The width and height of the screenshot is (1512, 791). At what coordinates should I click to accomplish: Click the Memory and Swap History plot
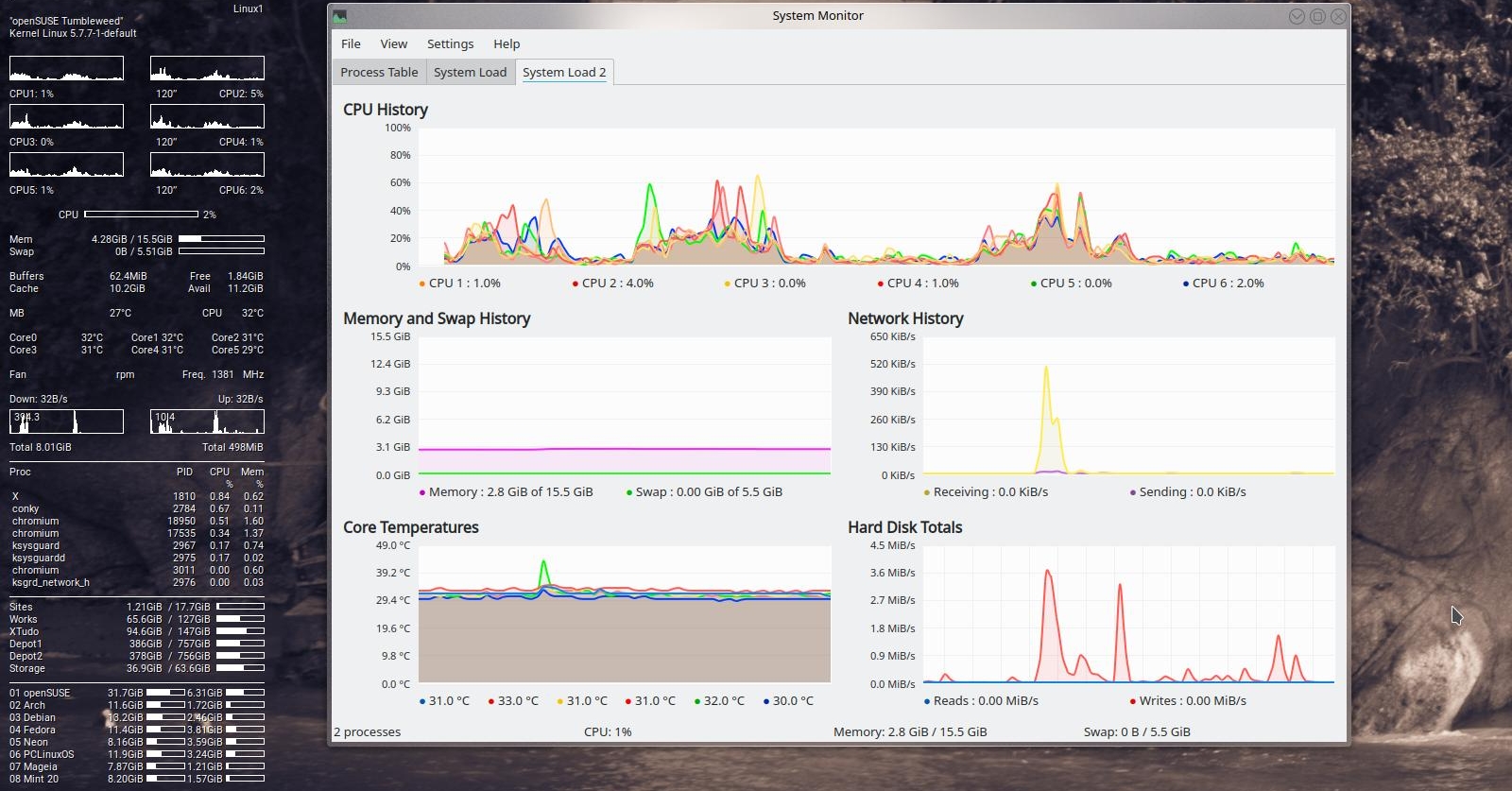click(624, 404)
